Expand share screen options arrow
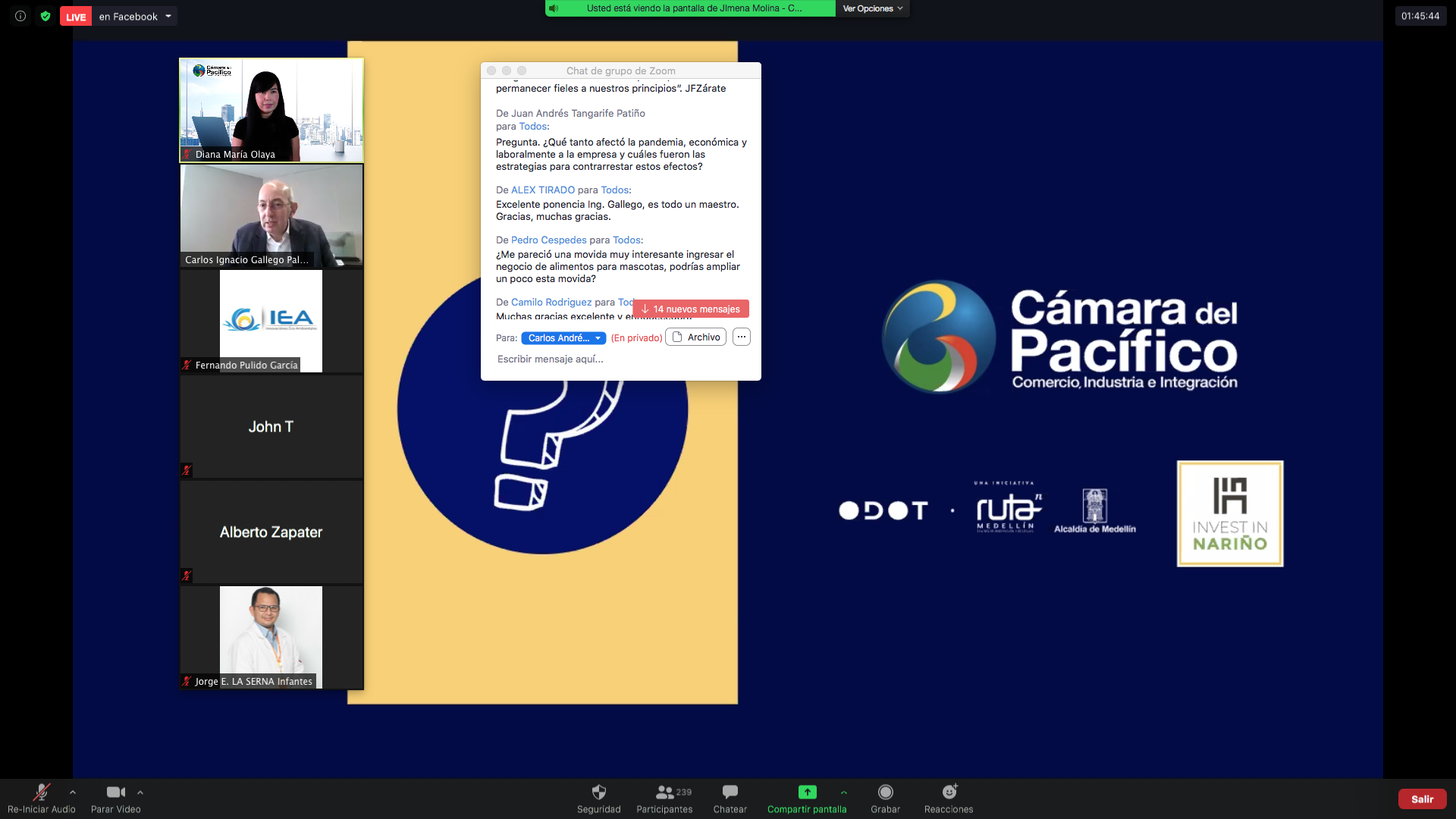This screenshot has width=1456, height=819. [844, 792]
